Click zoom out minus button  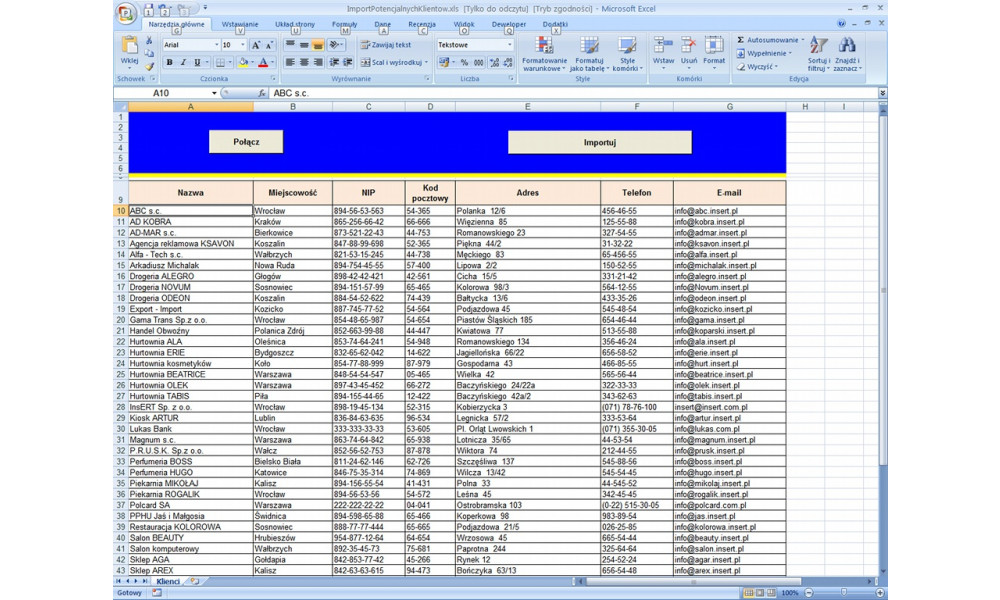click(x=809, y=592)
